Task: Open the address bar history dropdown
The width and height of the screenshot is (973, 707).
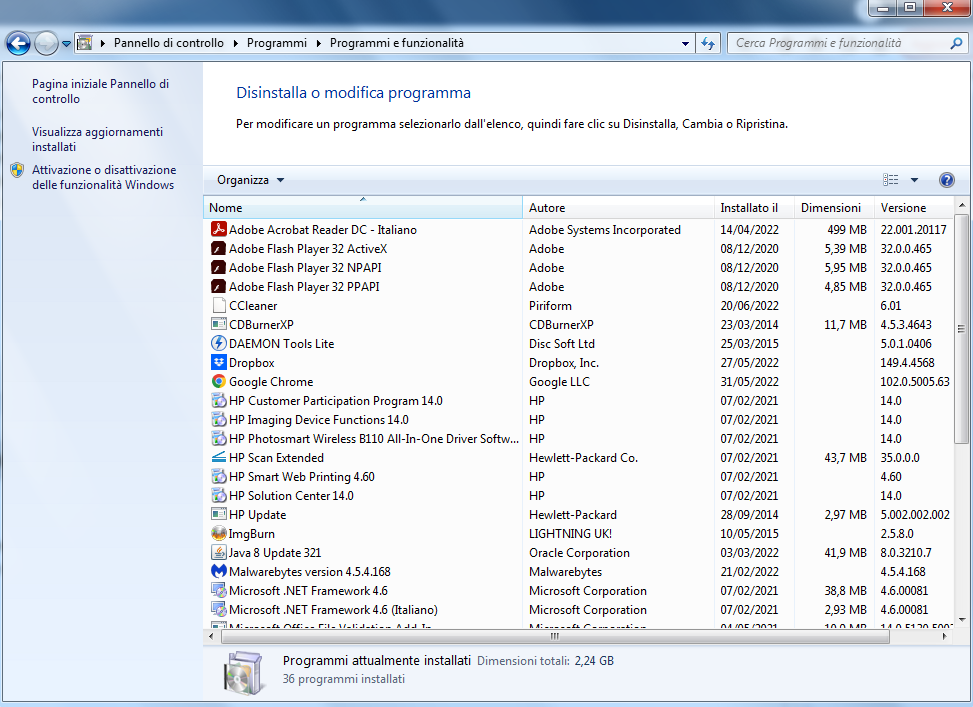Action: click(685, 44)
